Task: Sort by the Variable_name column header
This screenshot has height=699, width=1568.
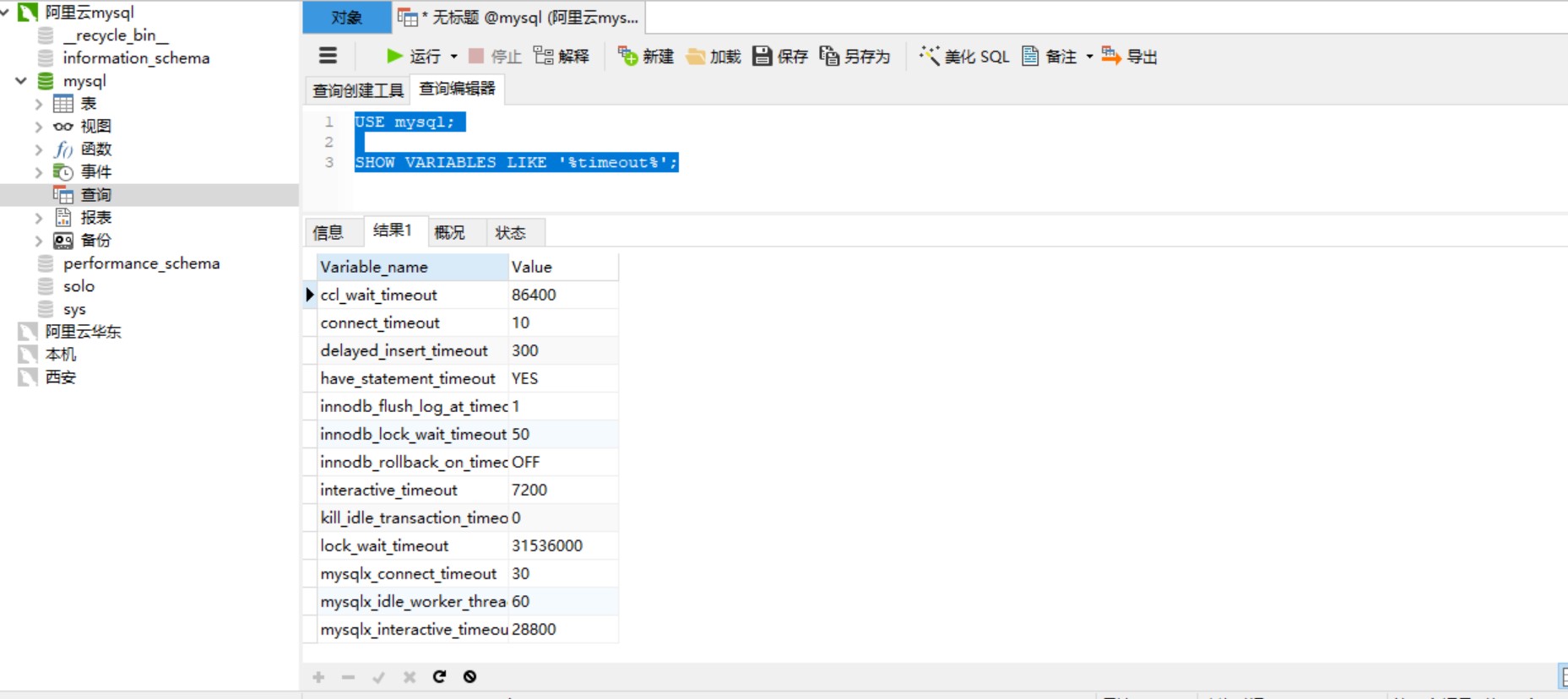Action: click(412, 267)
